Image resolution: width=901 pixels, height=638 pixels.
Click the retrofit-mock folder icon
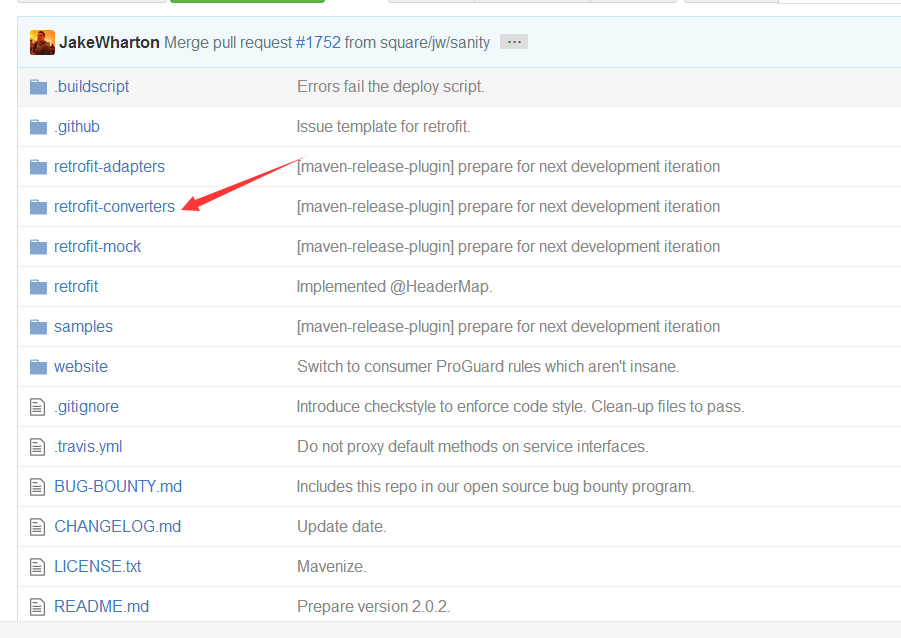38,247
